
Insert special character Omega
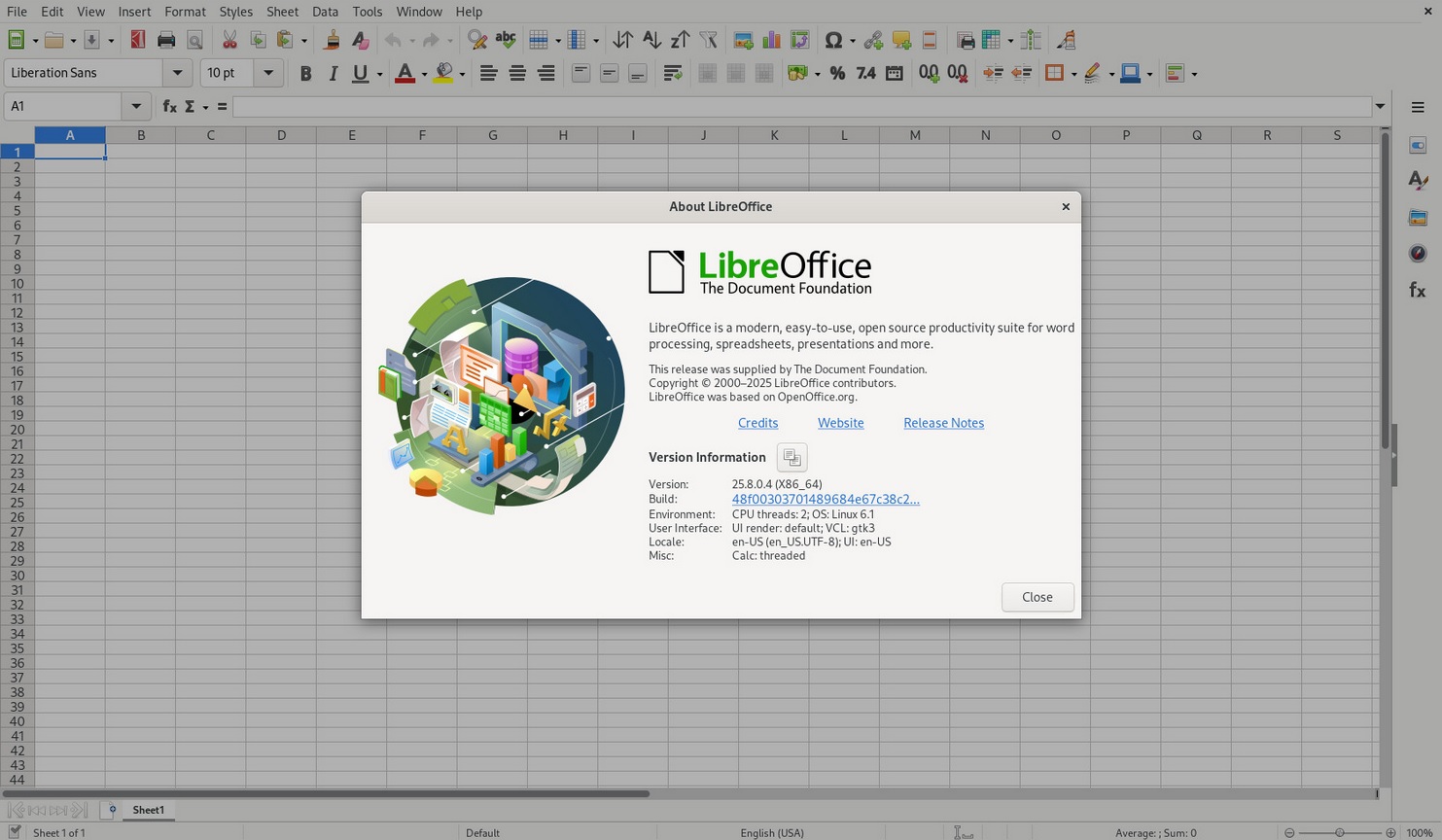click(833, 40)
